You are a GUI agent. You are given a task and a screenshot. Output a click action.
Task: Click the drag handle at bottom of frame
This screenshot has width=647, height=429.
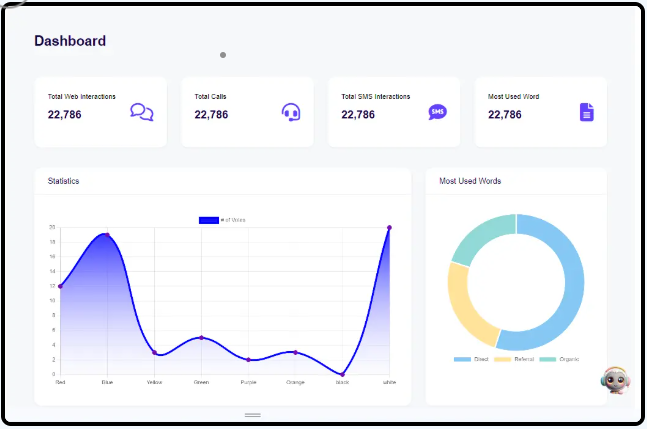253,415
